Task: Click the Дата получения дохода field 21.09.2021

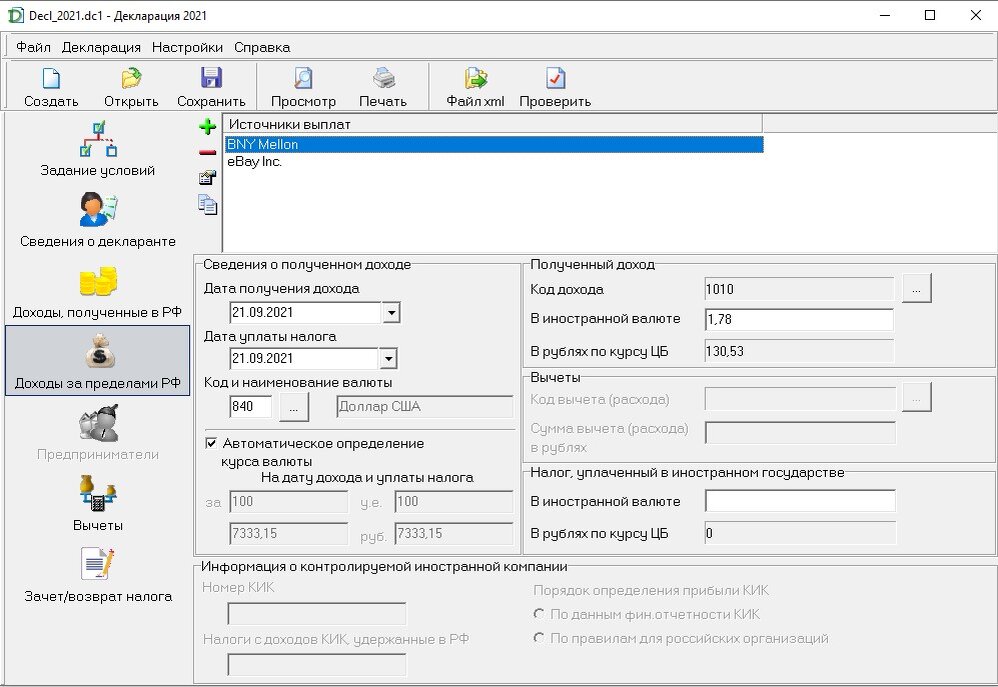Action: click(306, 313)
